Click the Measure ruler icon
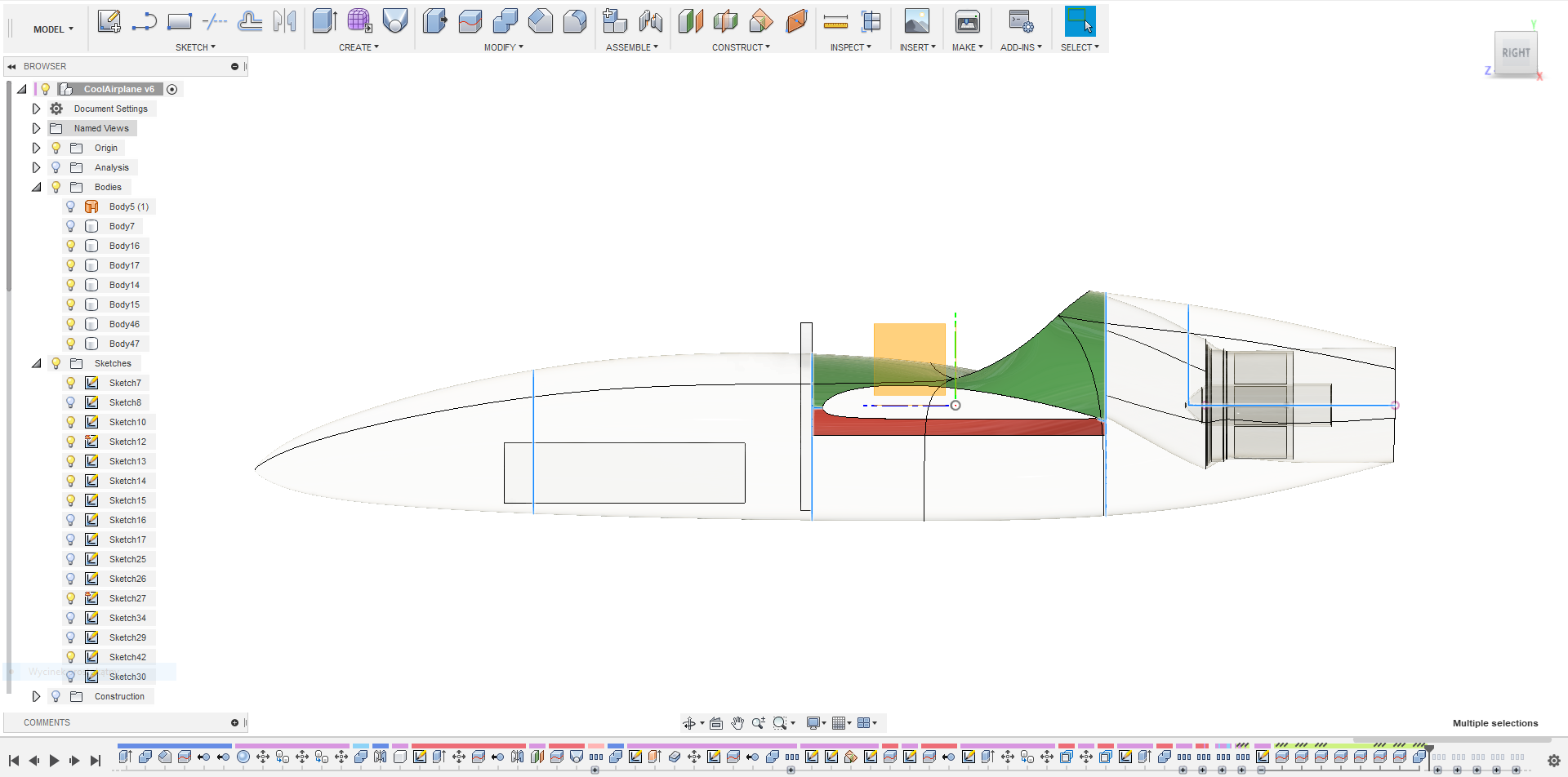 835,21
